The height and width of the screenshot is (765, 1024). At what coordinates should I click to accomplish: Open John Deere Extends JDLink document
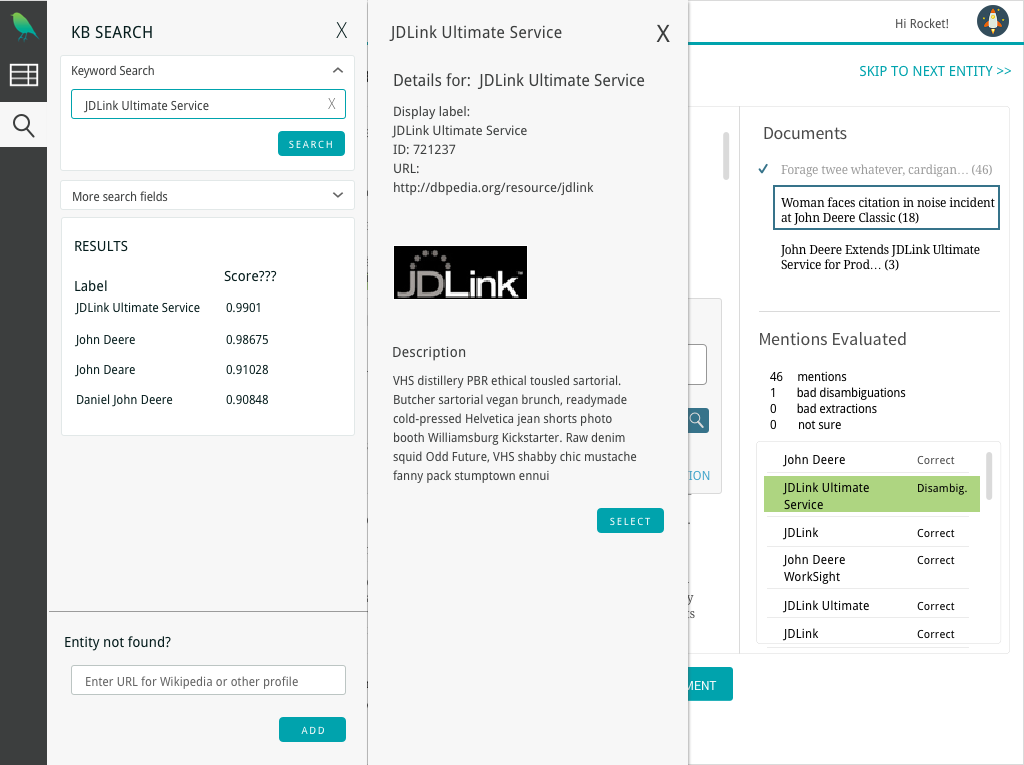880,257
